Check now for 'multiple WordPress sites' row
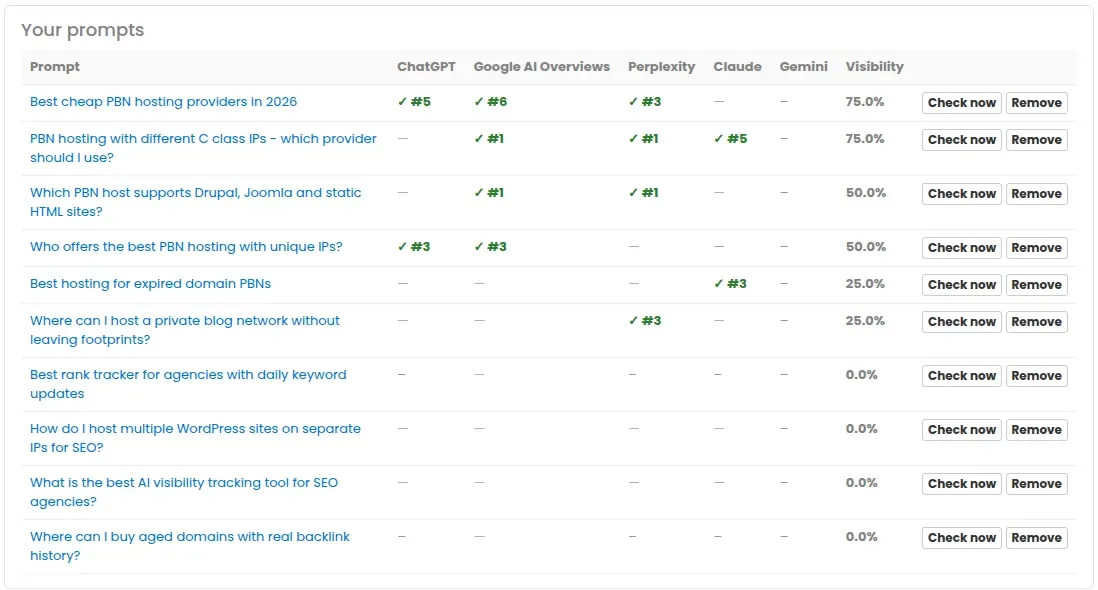The image size is (1098, 590). [961, 430]
